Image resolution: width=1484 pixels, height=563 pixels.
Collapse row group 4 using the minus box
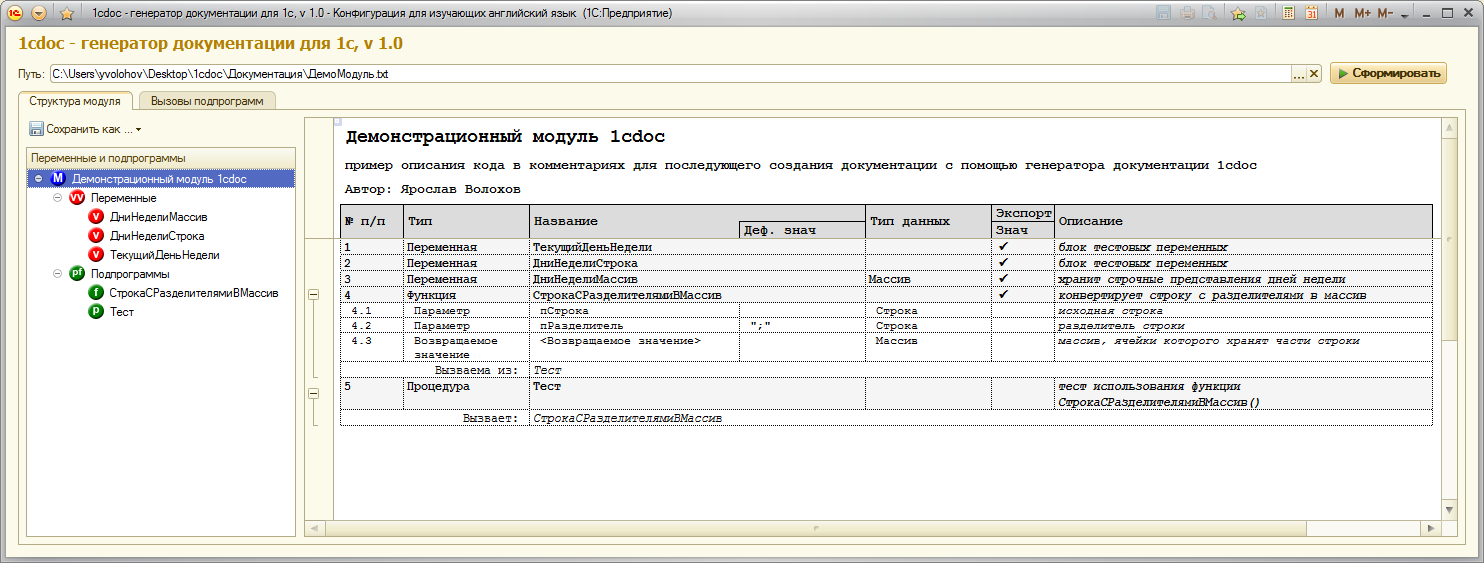(x=313, y=295)
